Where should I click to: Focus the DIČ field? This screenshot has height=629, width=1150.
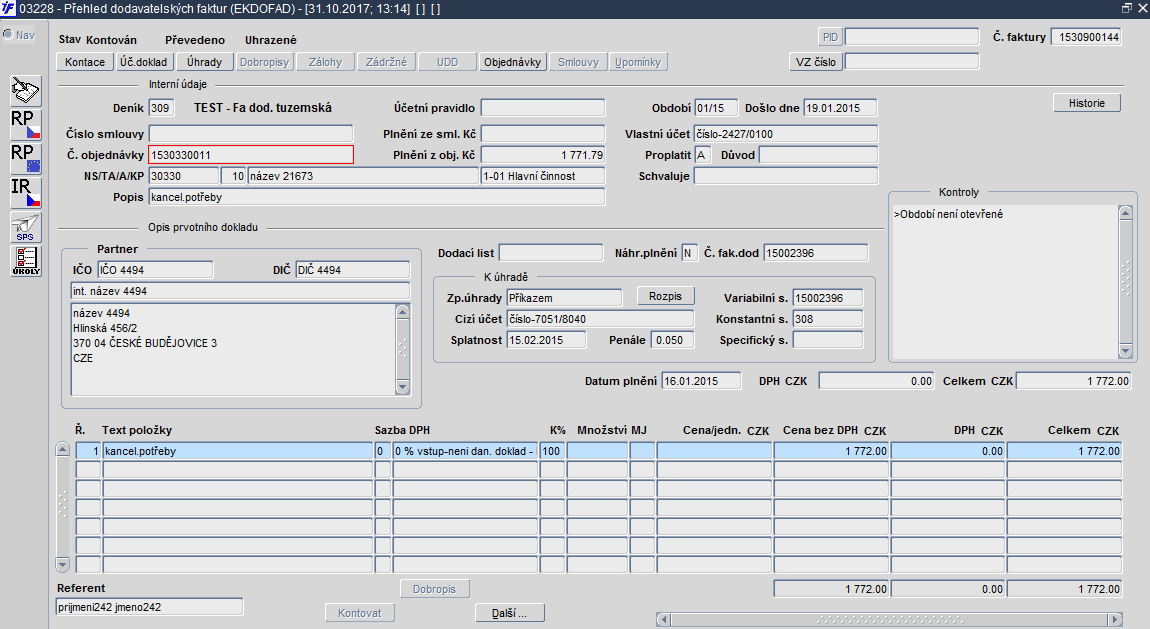click(352, 270)
